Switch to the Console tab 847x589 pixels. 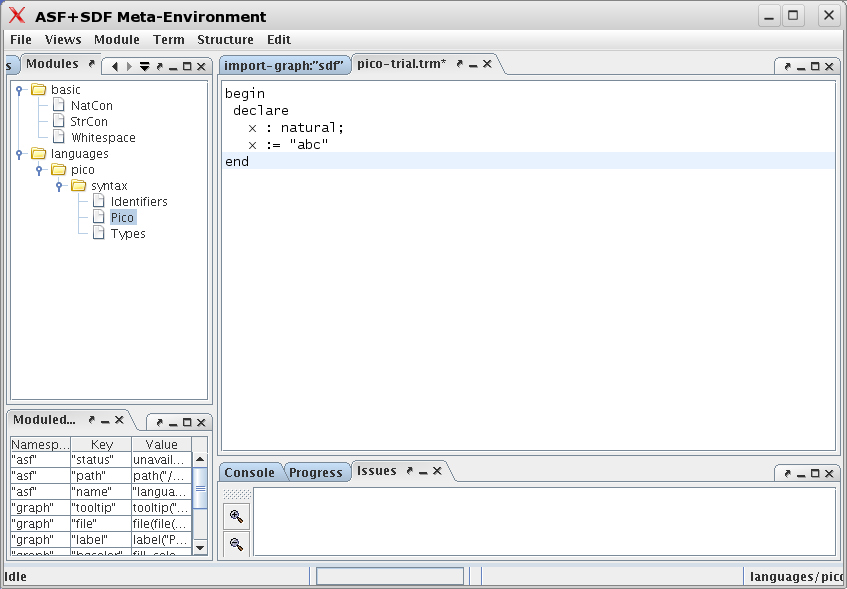pos(249,472)
